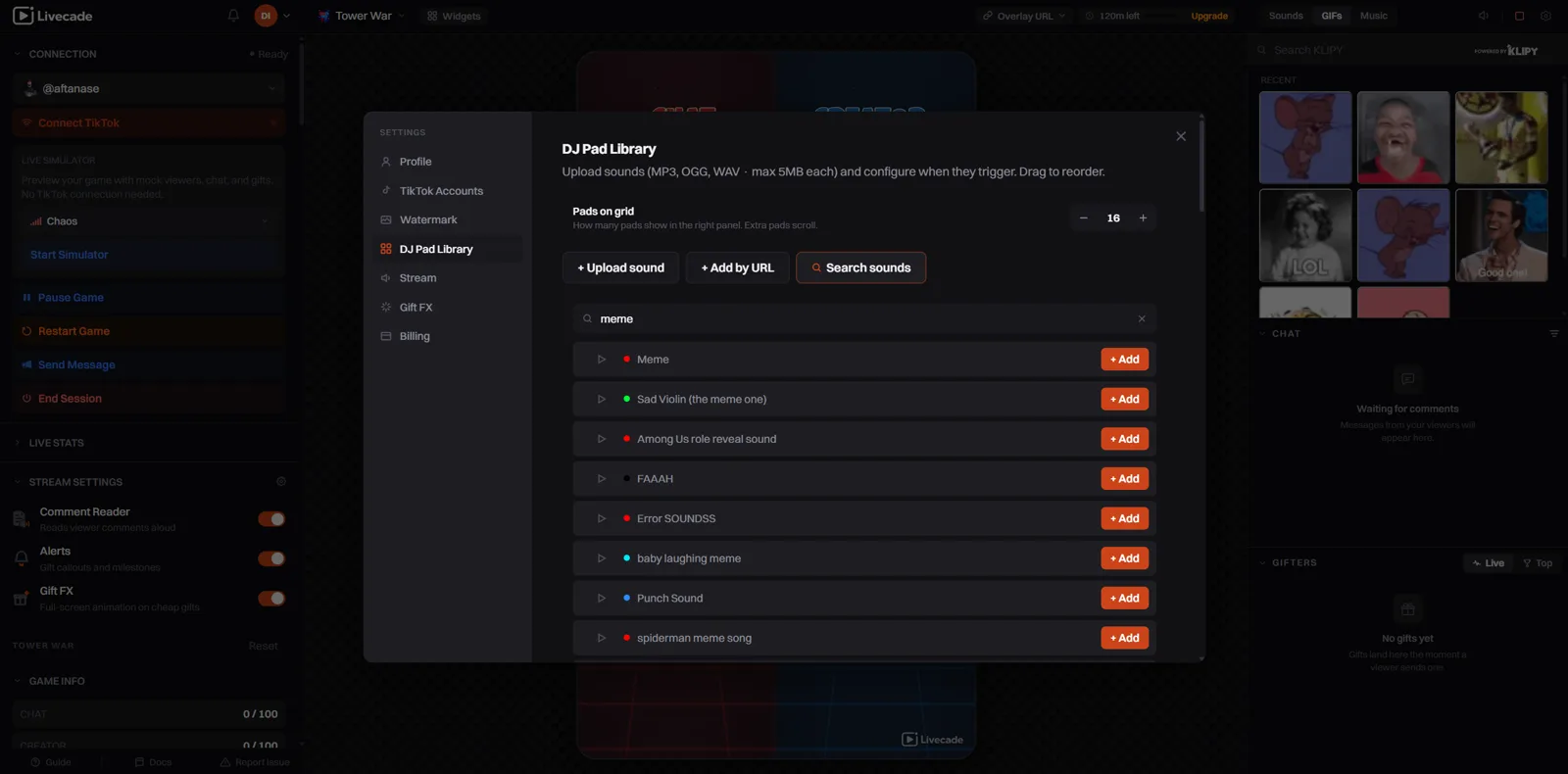Add the Error SOUNDSS sound

click(1124, 519)
